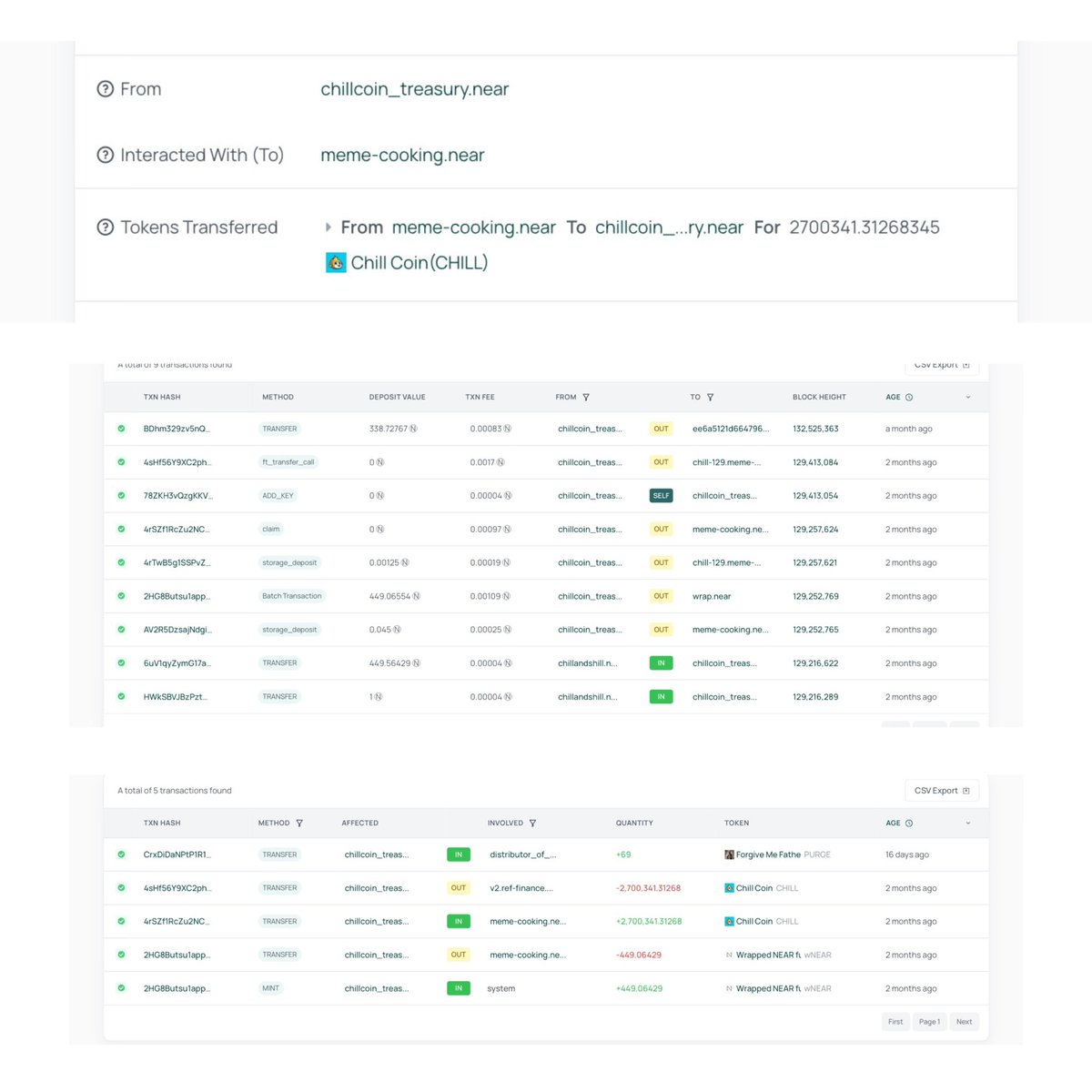Click the Next pagination button
1092x1092 pixels.
pos(964,1021)
